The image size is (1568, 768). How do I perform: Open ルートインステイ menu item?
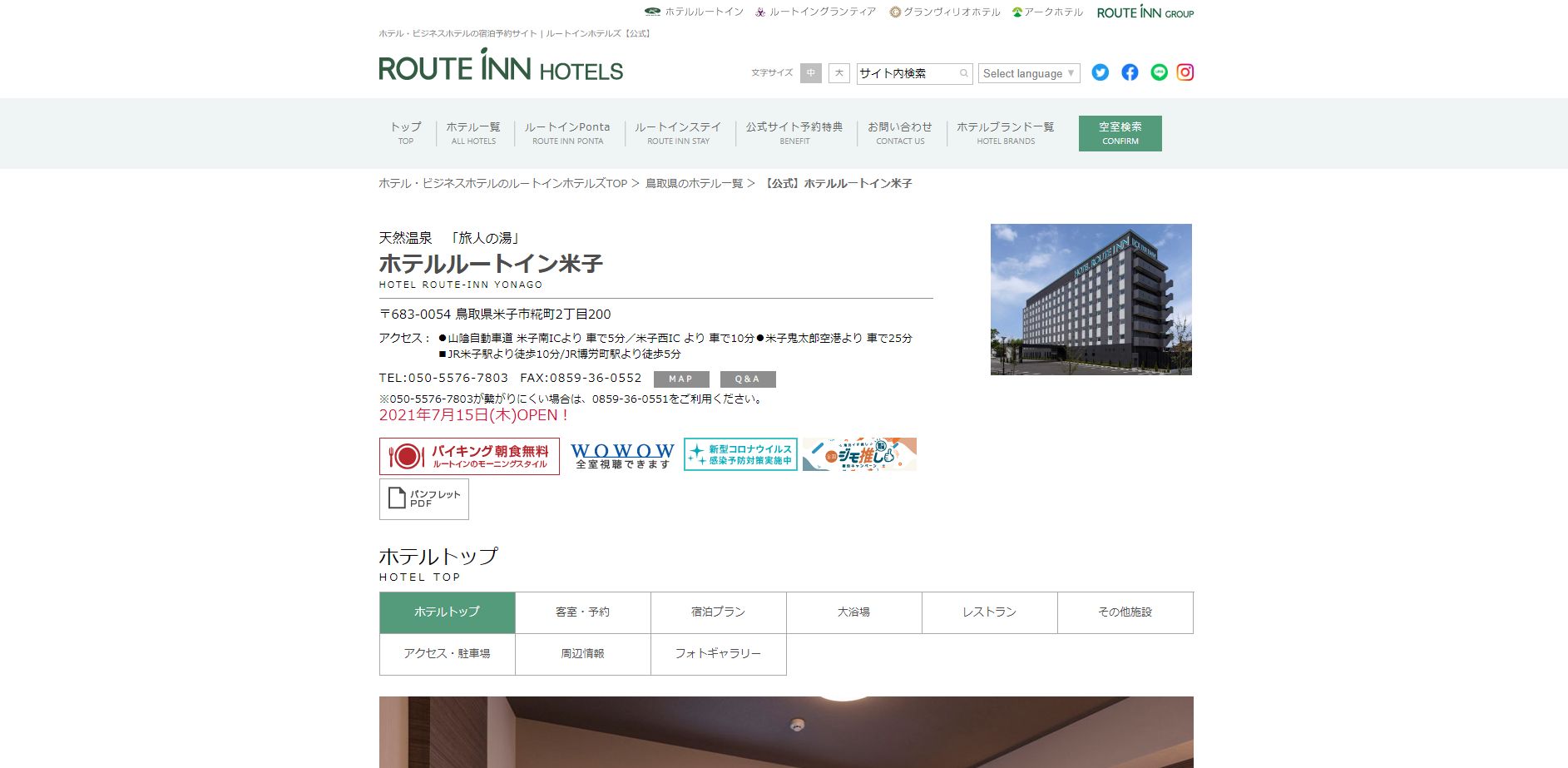coord(678,133)
